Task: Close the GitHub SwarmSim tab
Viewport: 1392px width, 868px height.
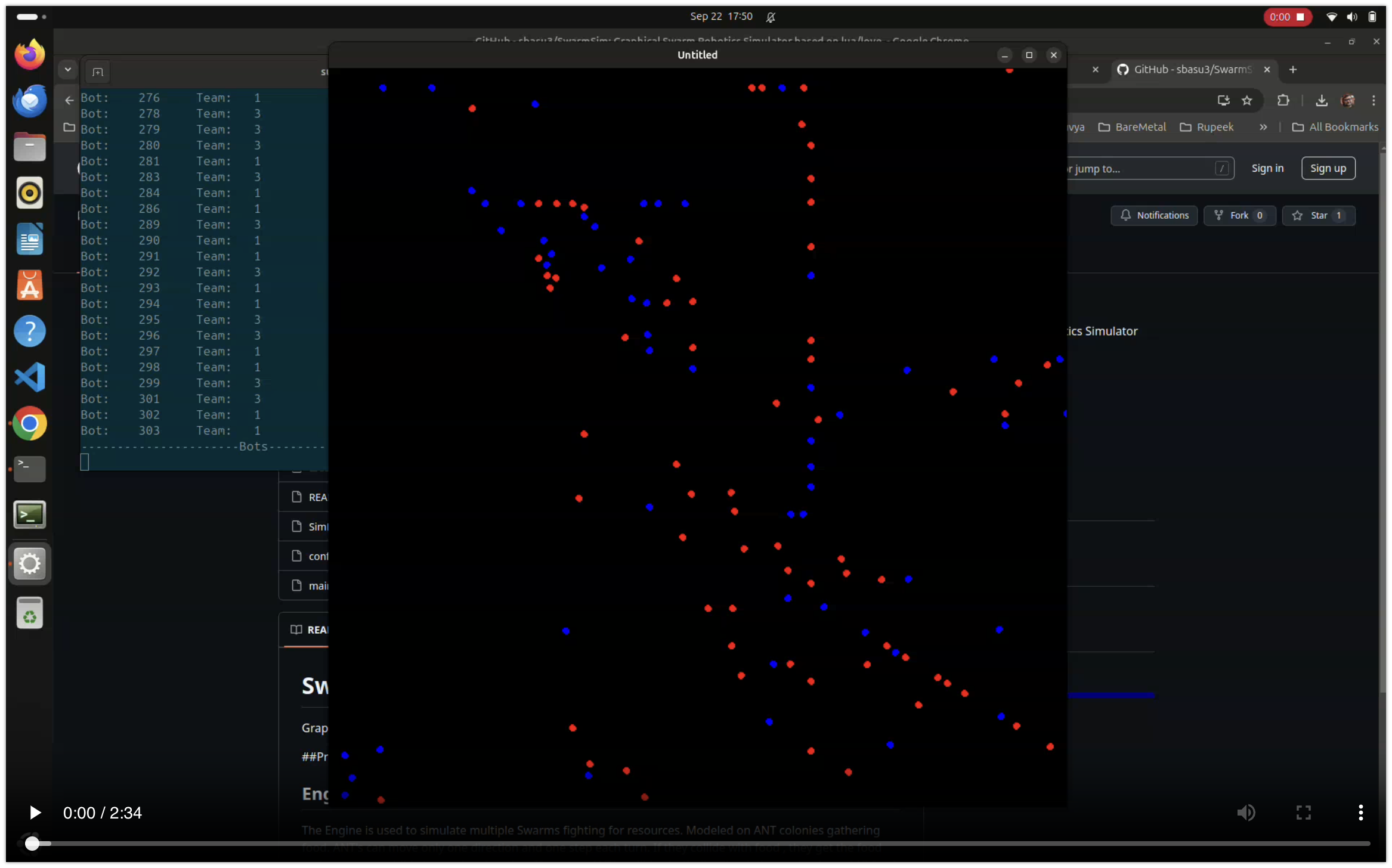Action: (x=1267, y=70)
